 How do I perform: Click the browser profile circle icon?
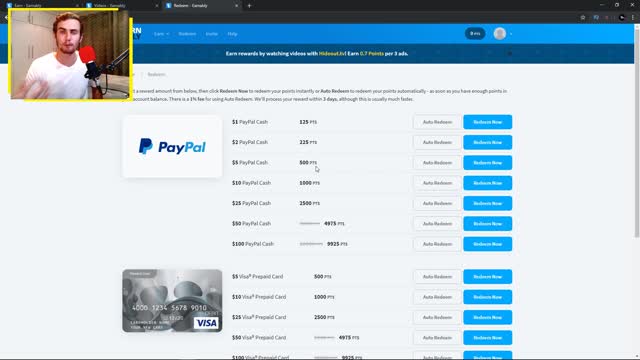click(622, 18)
